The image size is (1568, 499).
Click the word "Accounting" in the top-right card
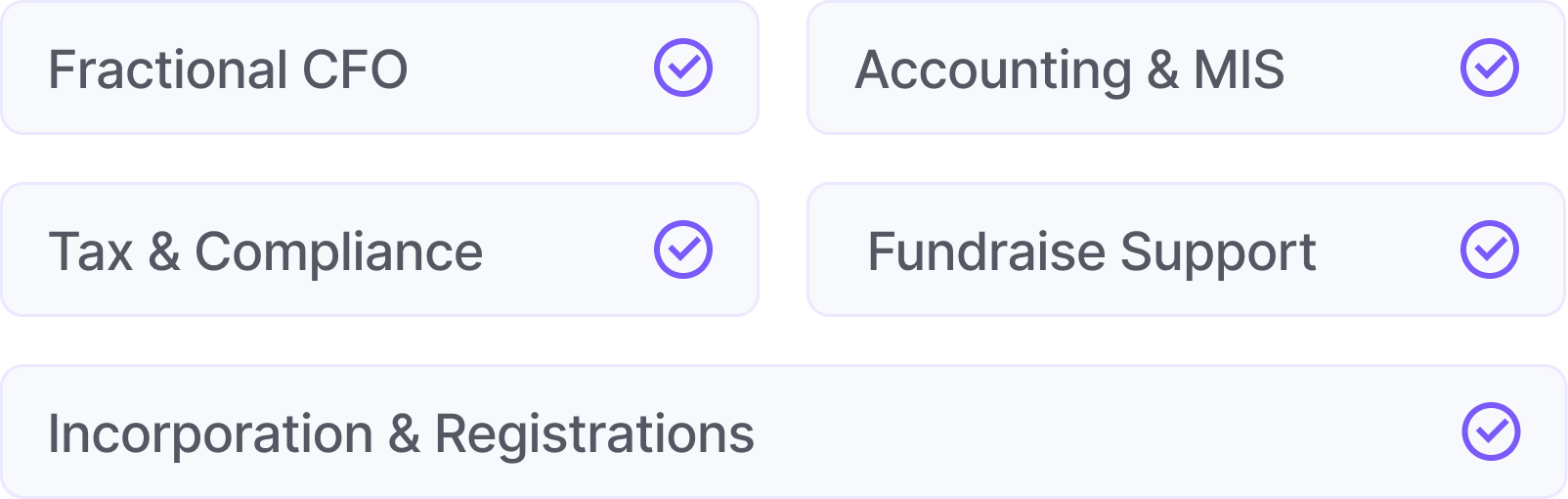pyautogui.click(x=993, y=69)
